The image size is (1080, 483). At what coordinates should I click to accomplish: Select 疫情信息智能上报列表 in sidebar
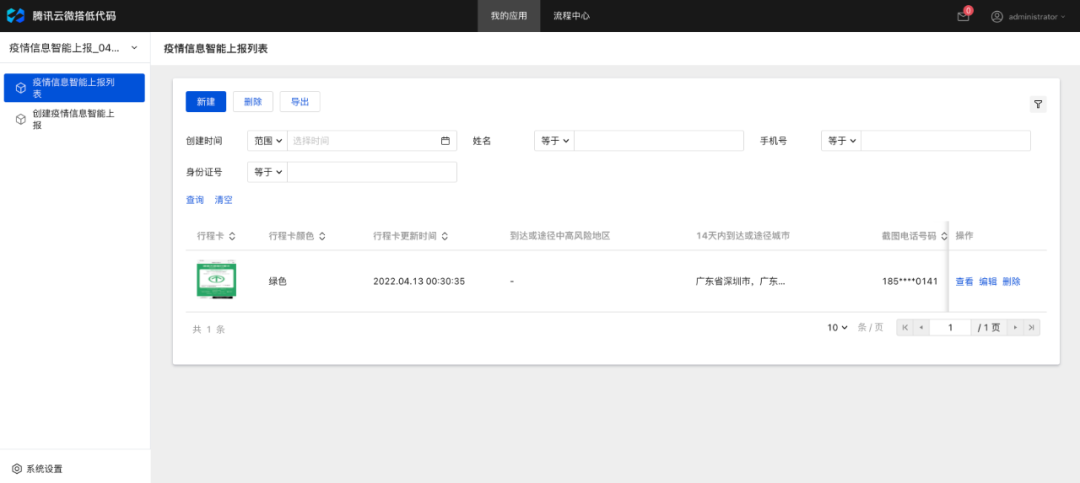click(x=74, y=88)
